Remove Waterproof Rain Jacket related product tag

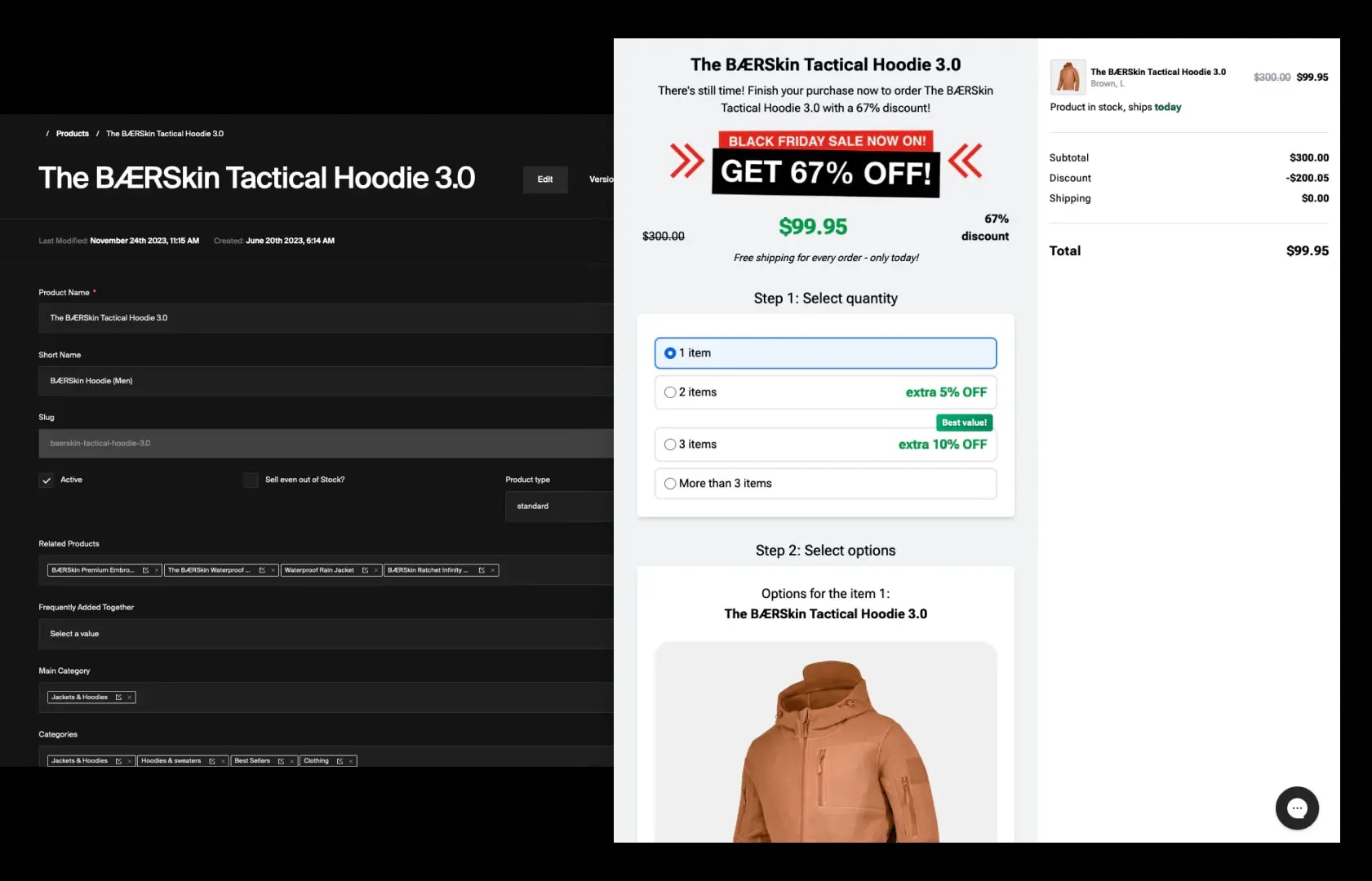coord(375,570)
